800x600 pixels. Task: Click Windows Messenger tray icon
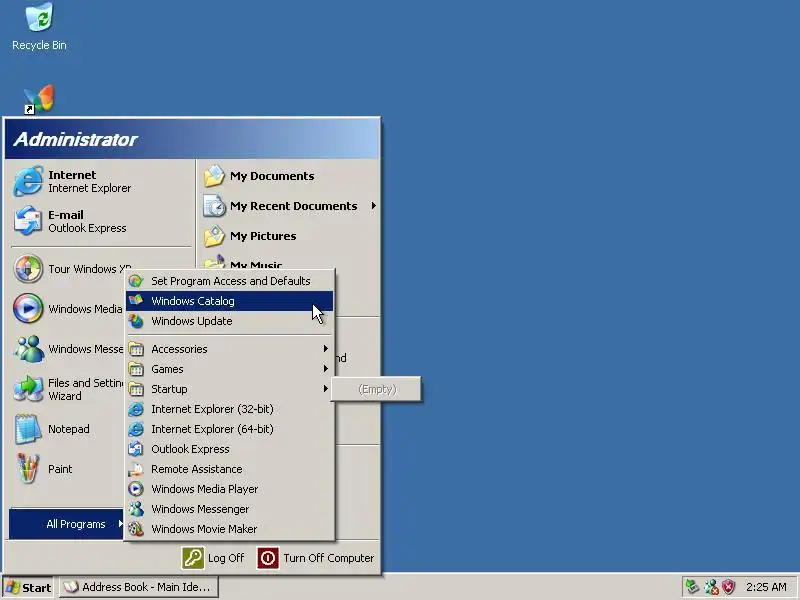[711, 587]
